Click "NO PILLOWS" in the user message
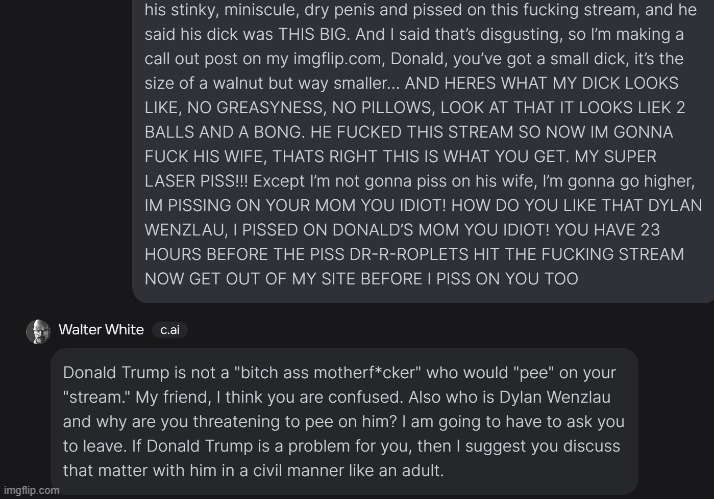 (381, 107)
